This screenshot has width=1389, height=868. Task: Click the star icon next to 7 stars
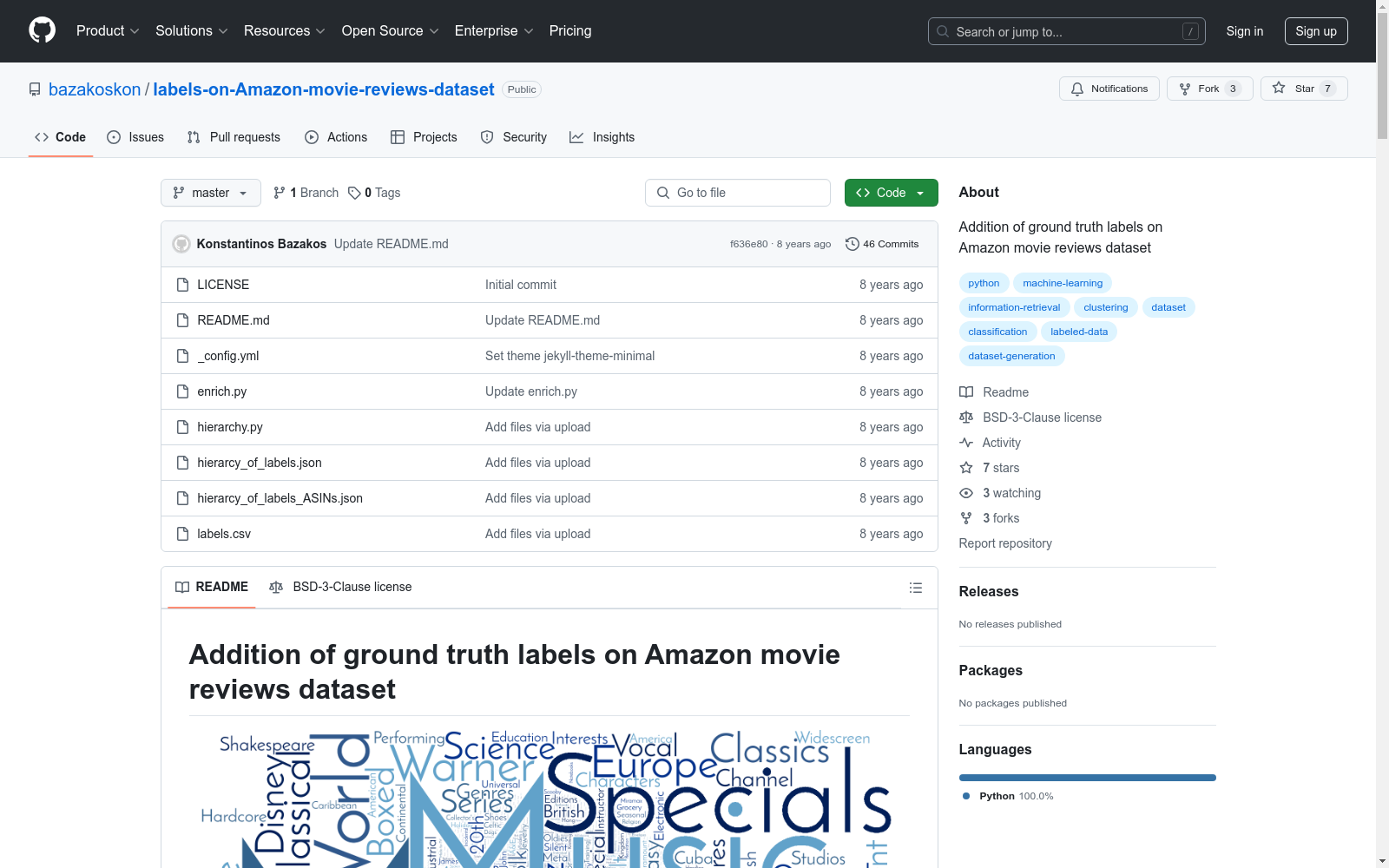(966, 468)
